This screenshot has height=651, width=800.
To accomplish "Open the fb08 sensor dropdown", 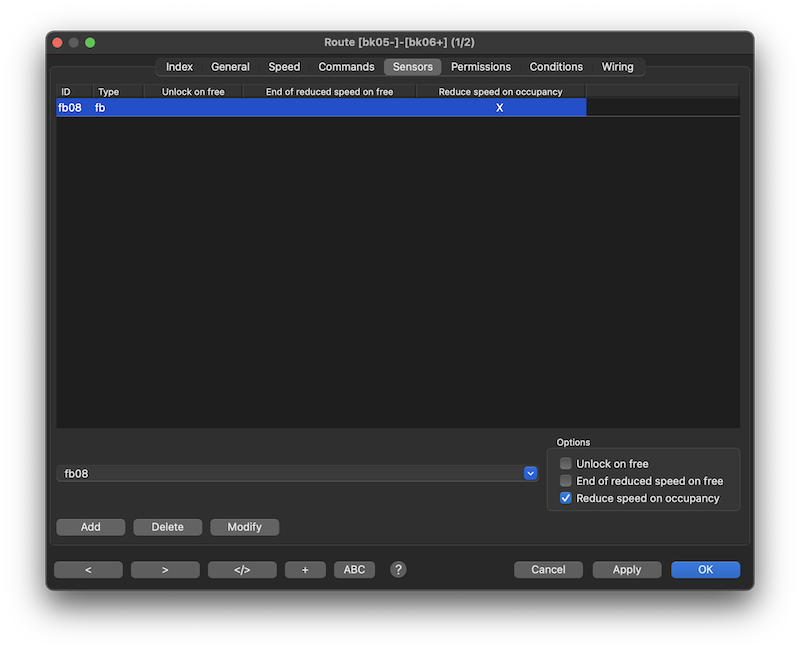I will 530,473.
